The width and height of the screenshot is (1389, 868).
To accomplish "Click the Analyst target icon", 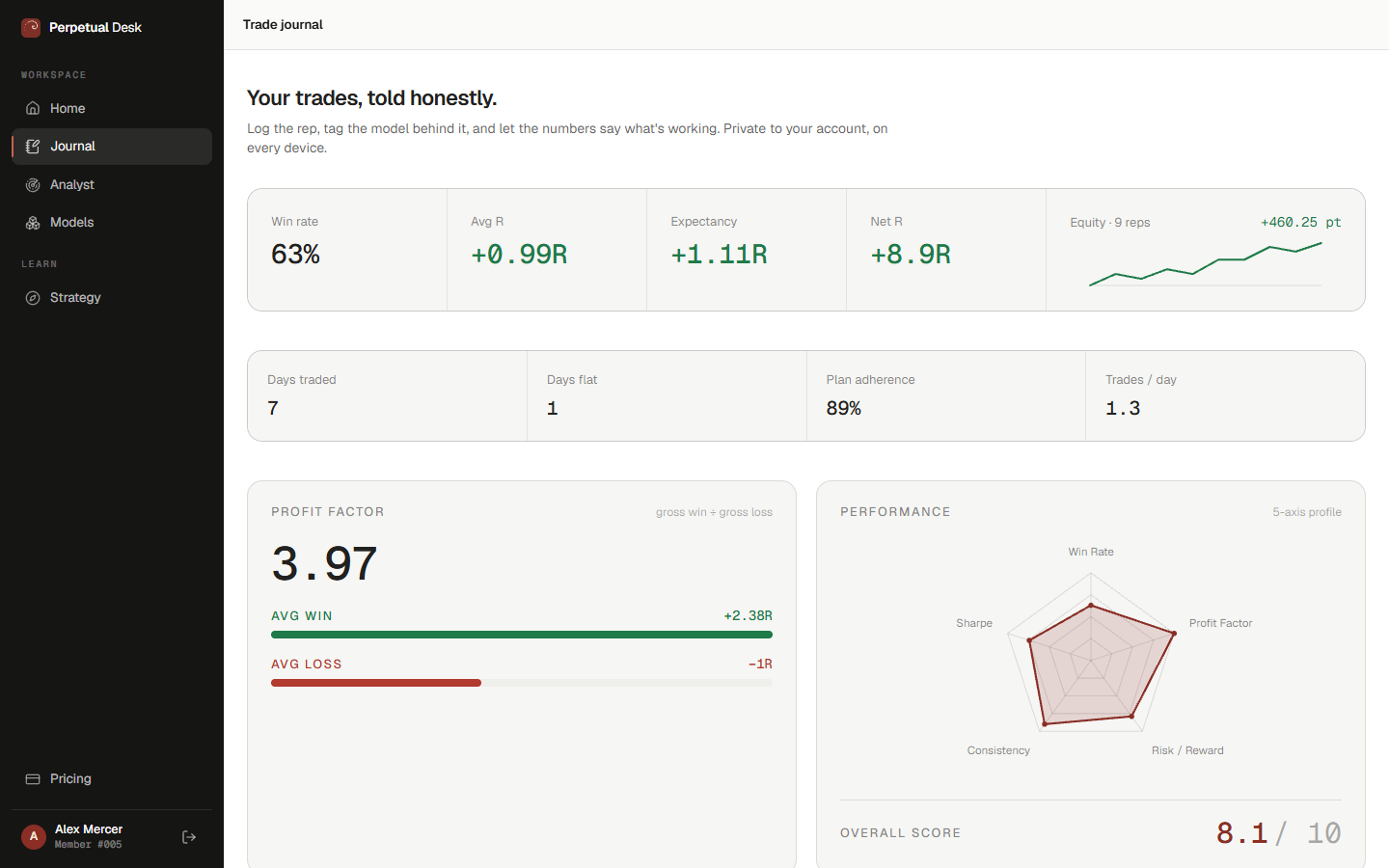I will (x=33, y=184).
